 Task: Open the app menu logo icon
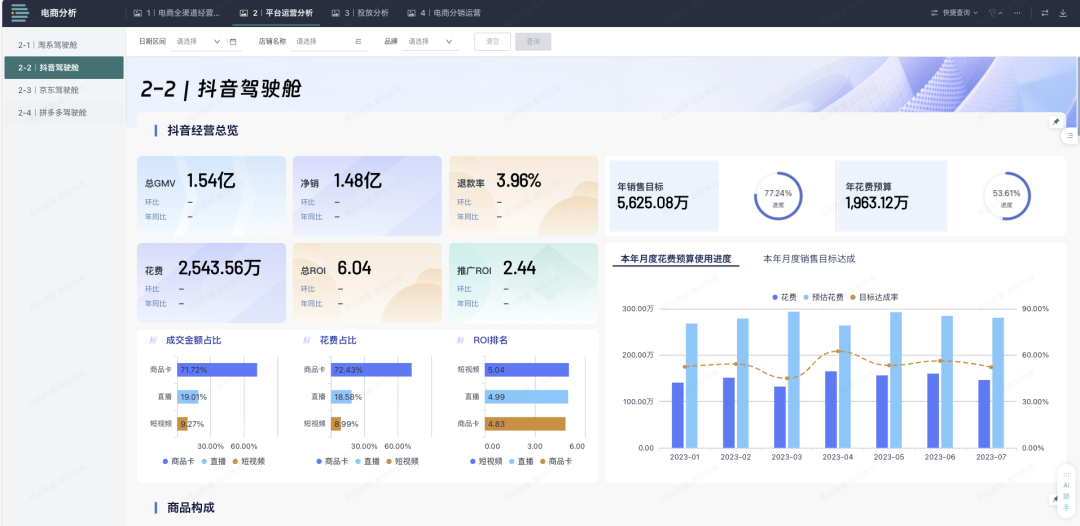click(x=20, y=12)
